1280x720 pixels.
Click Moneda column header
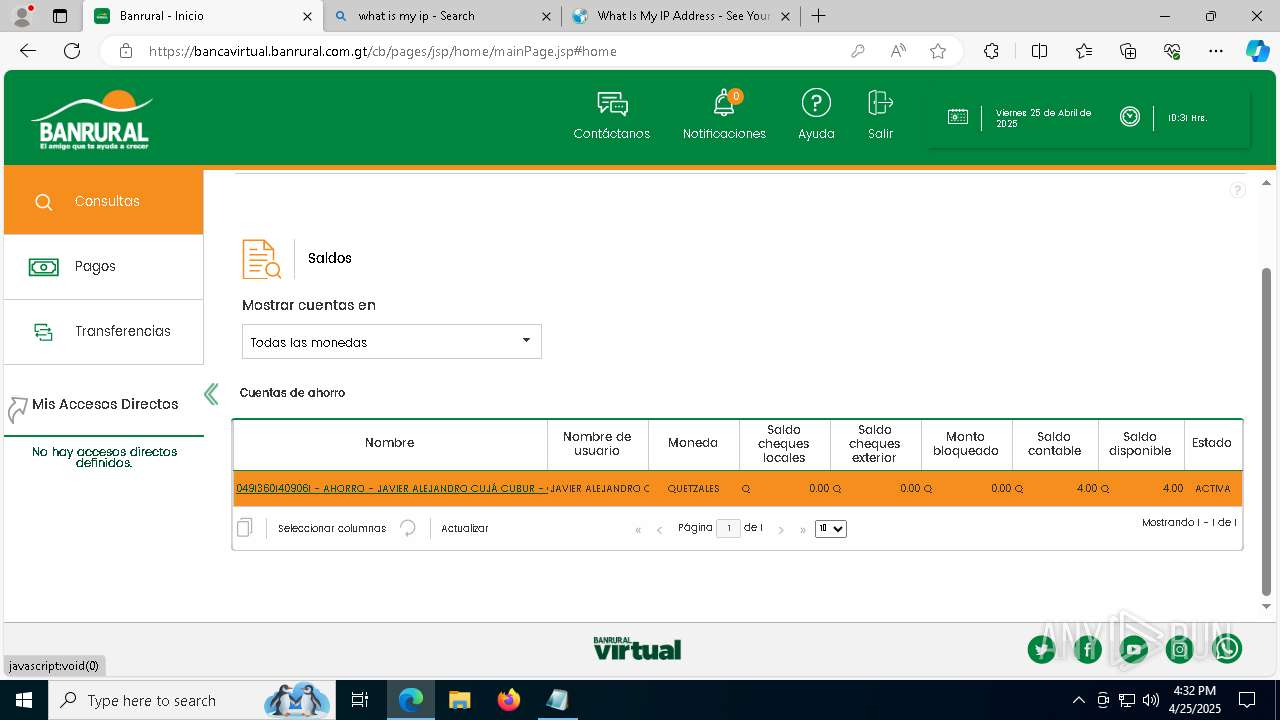(x=693, y=443)
